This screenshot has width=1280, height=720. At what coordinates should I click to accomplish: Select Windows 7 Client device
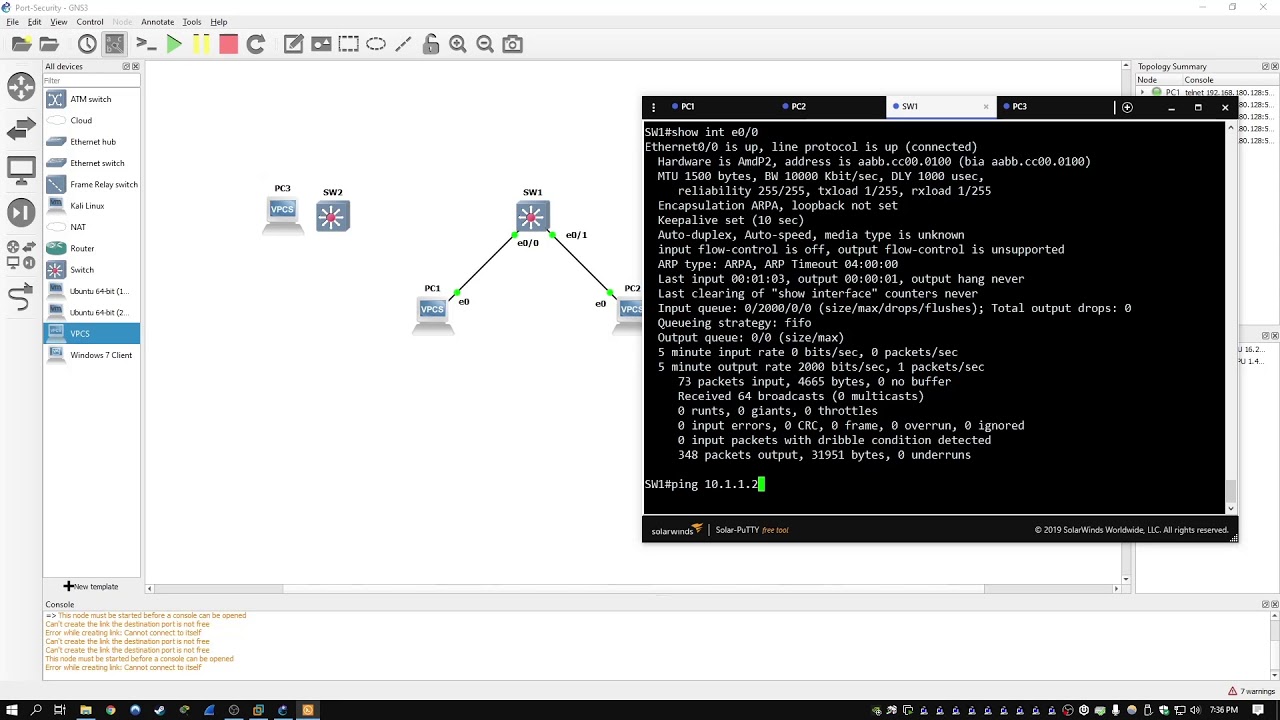tap(91, 355)
